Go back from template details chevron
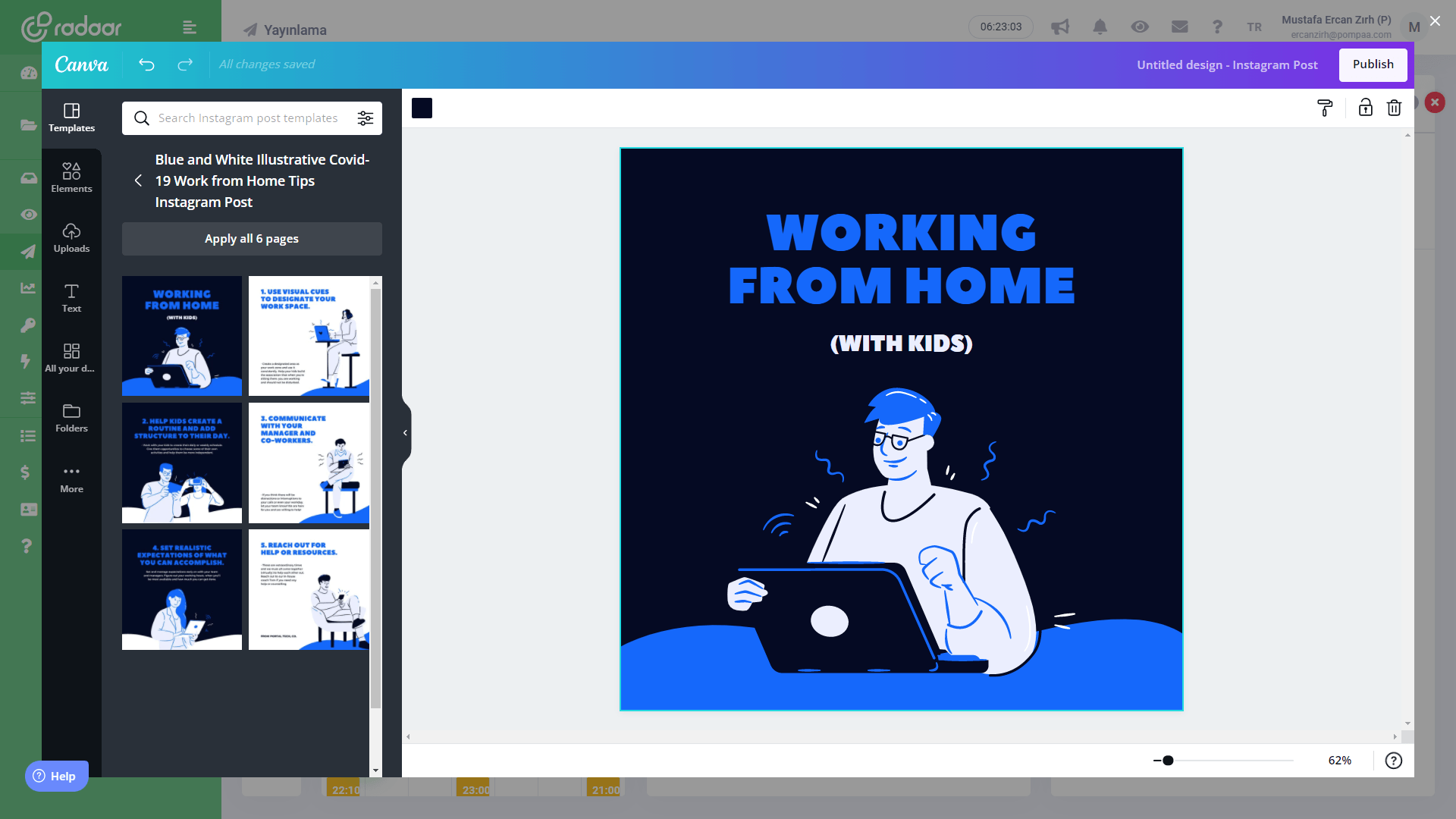Screen dimensions: 1456x819 pyautogui.click(x=138, y=180)
